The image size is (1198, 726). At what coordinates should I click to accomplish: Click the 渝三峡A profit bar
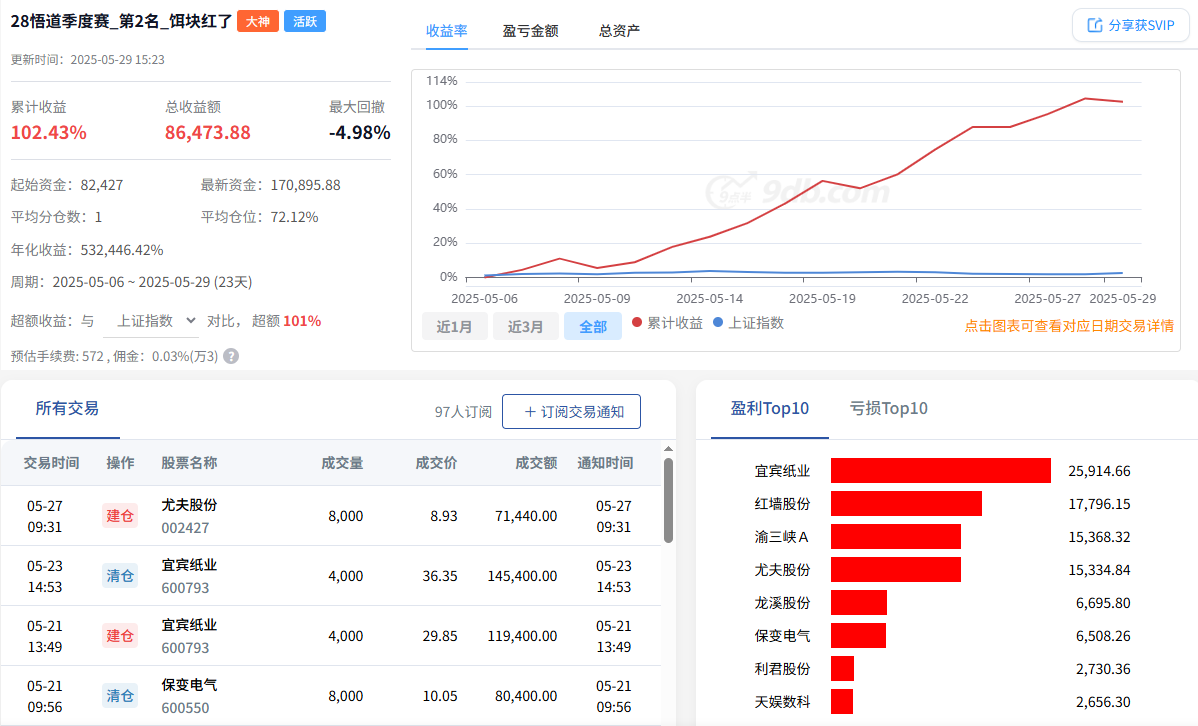[896, 536]
